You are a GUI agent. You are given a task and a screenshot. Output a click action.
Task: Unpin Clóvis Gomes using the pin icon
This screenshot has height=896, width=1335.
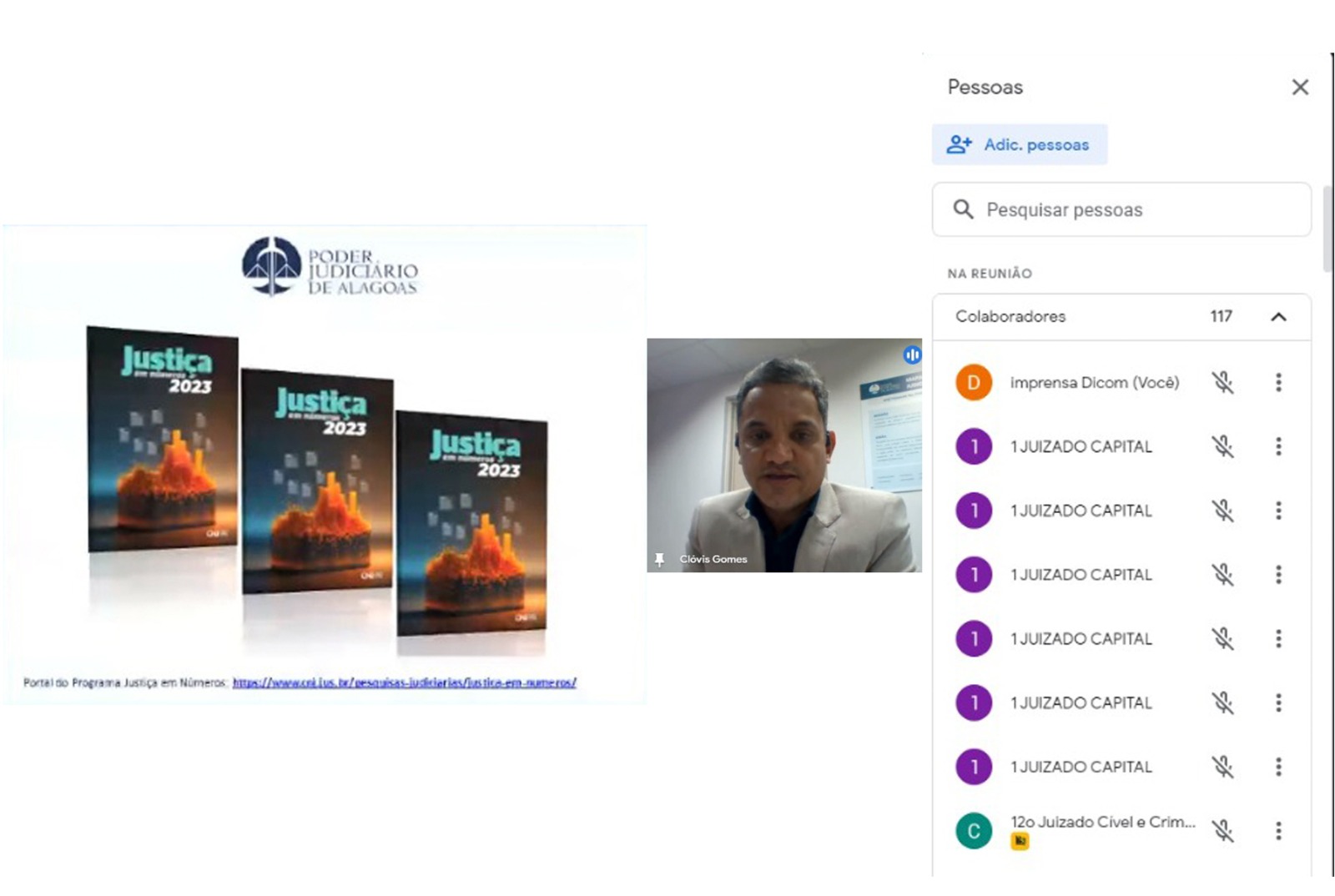click(x=659, y=560)
